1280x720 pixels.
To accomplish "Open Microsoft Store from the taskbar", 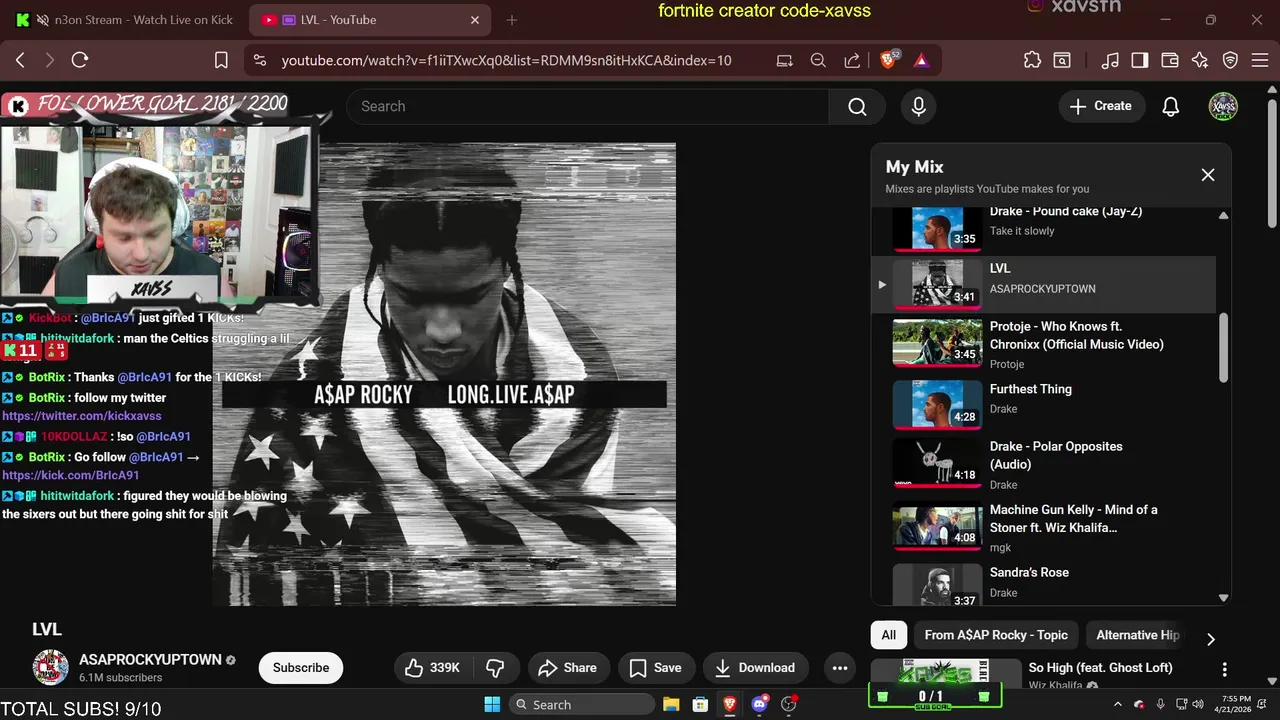I will point(701,704).
